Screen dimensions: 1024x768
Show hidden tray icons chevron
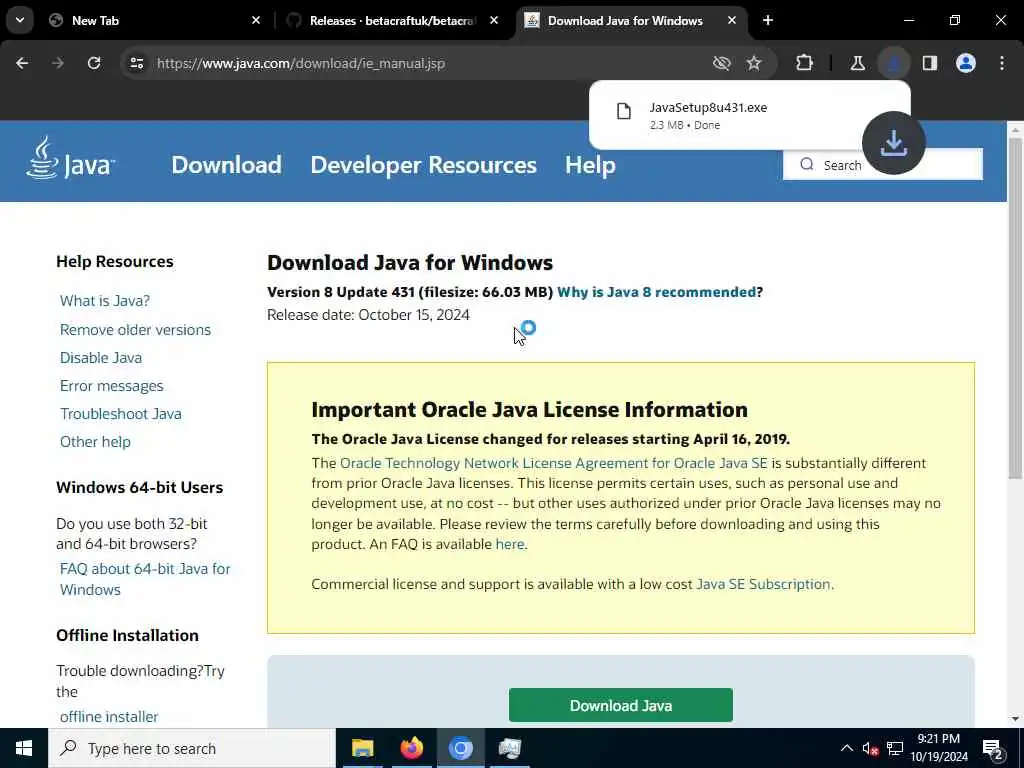[846, 748]
